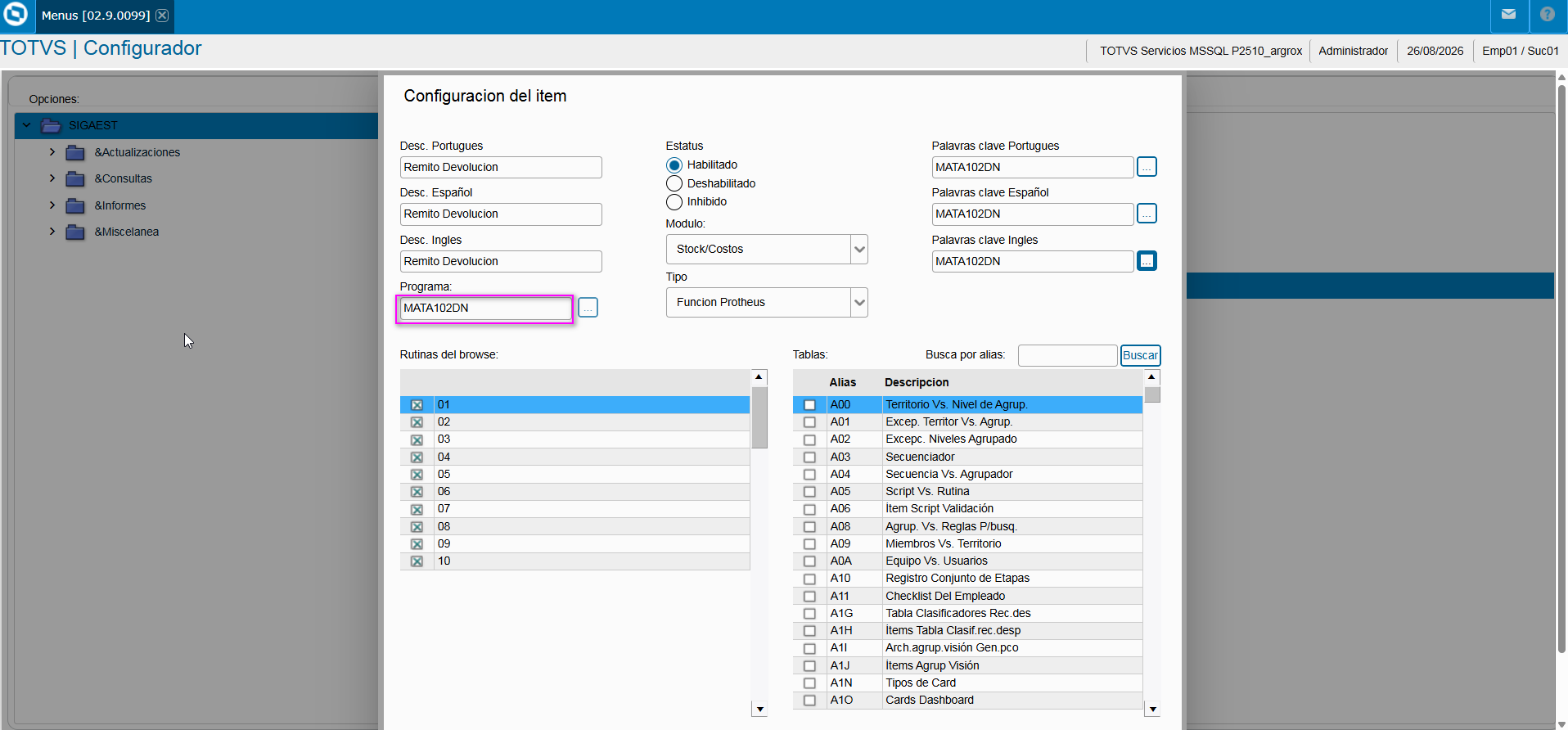Check the A03 Secuenciador checkbox
Screen dimensions: 1568x730
tap(809, 457)
